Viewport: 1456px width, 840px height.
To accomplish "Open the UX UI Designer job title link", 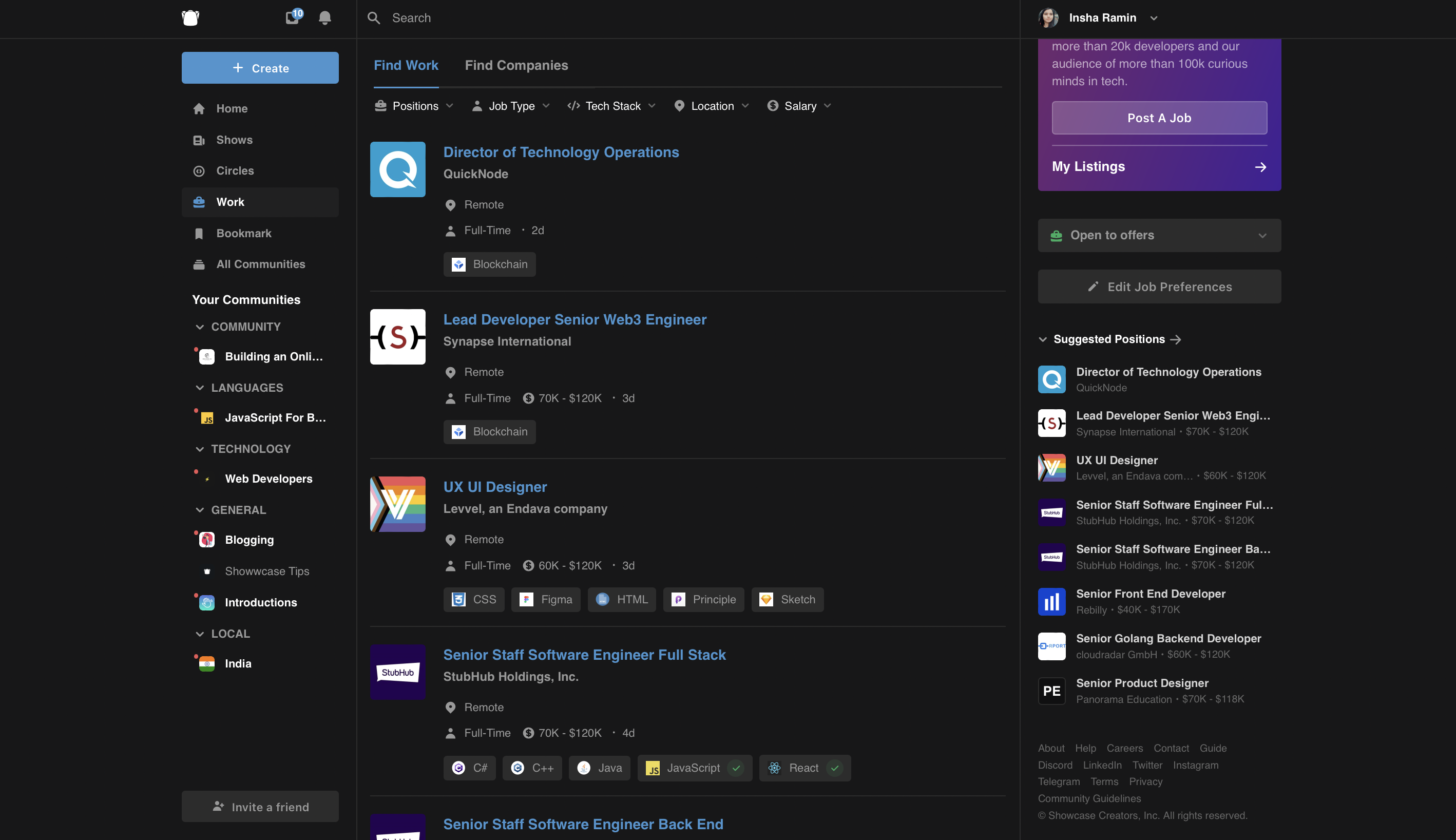I will [495, 487].
